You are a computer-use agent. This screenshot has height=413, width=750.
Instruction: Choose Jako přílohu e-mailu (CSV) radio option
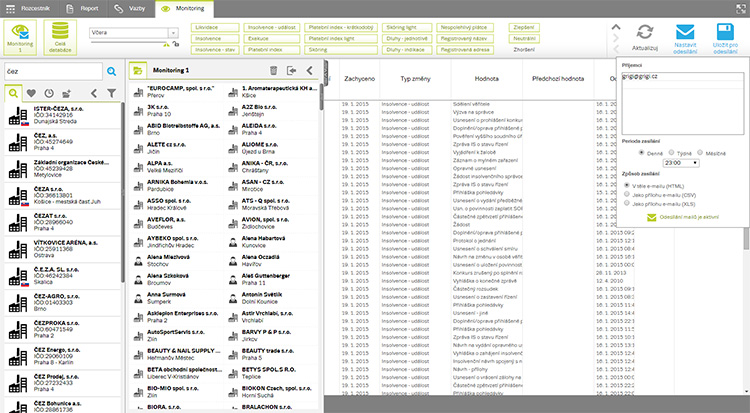(627, 194)
